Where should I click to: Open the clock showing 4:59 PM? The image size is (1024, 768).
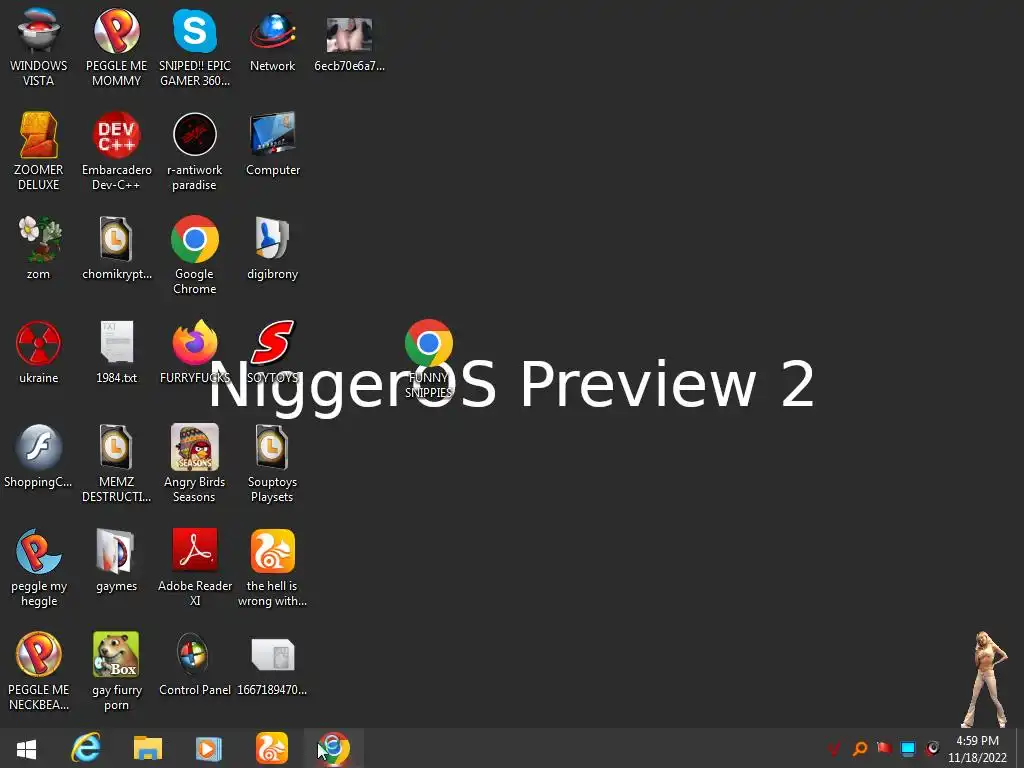(x=977, y=748)
